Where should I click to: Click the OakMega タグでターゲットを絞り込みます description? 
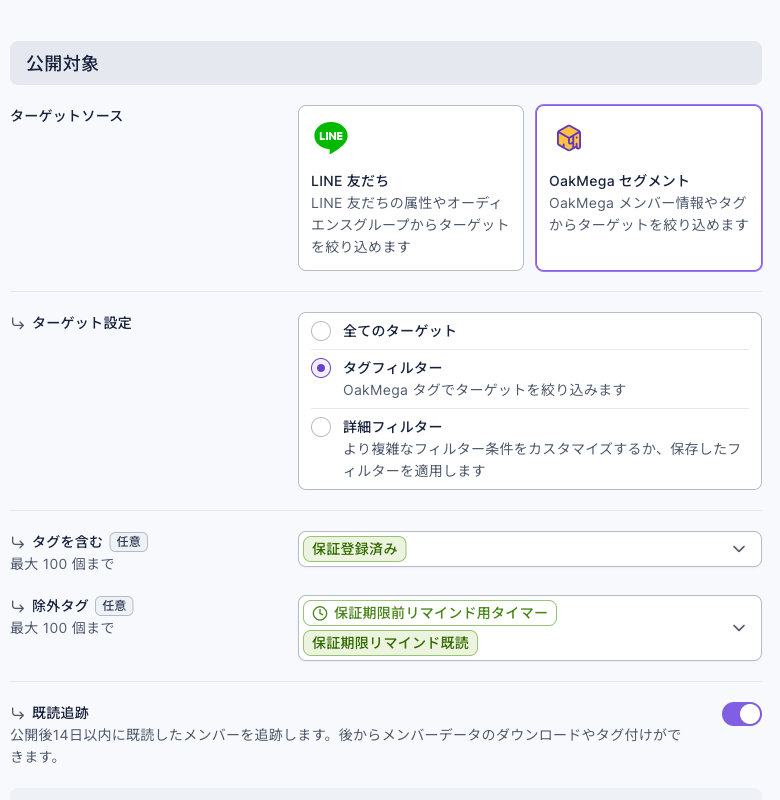[484, 390]
